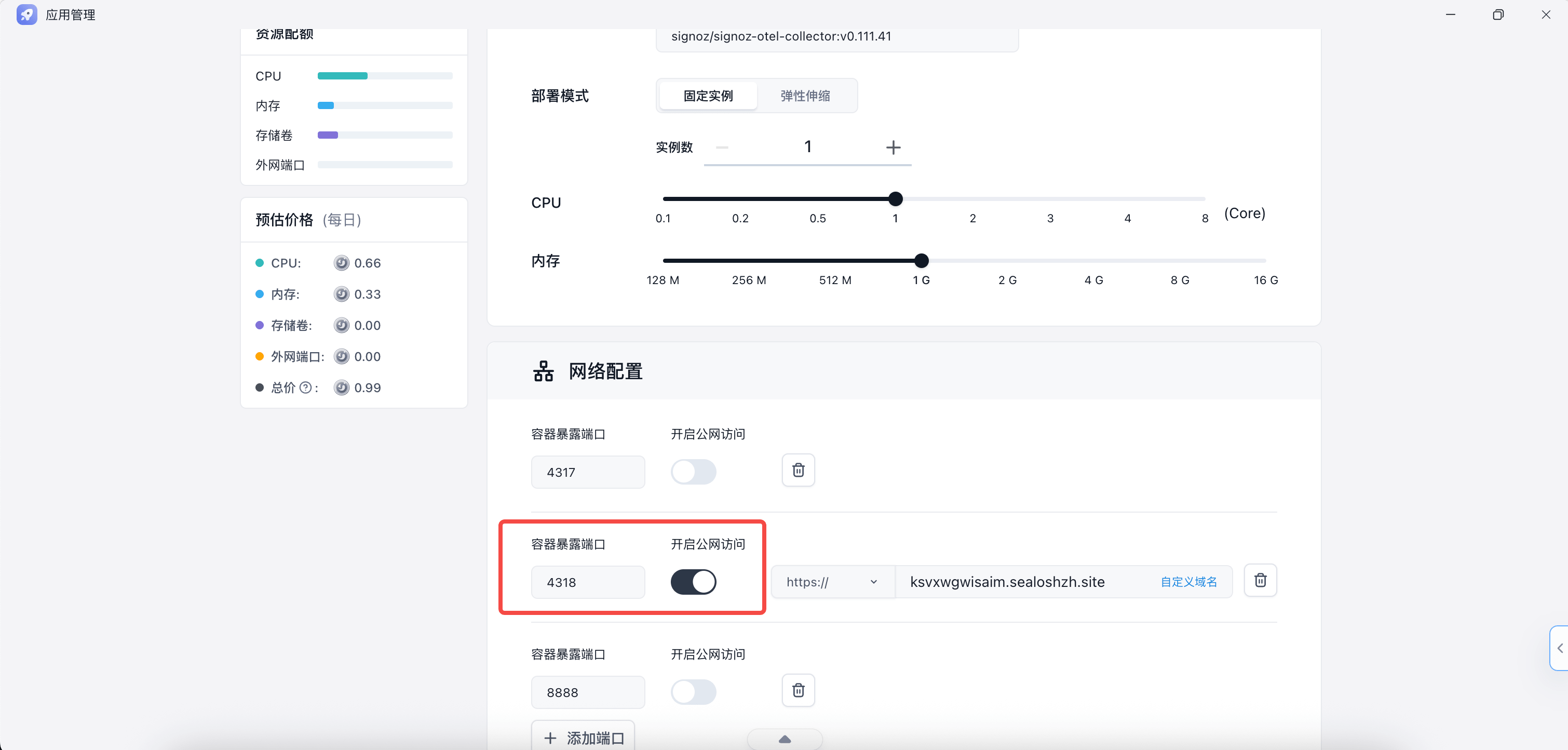1568x750 pixels.
Task: Delete the port 4317 entry
Action: [x=798, y=470]
